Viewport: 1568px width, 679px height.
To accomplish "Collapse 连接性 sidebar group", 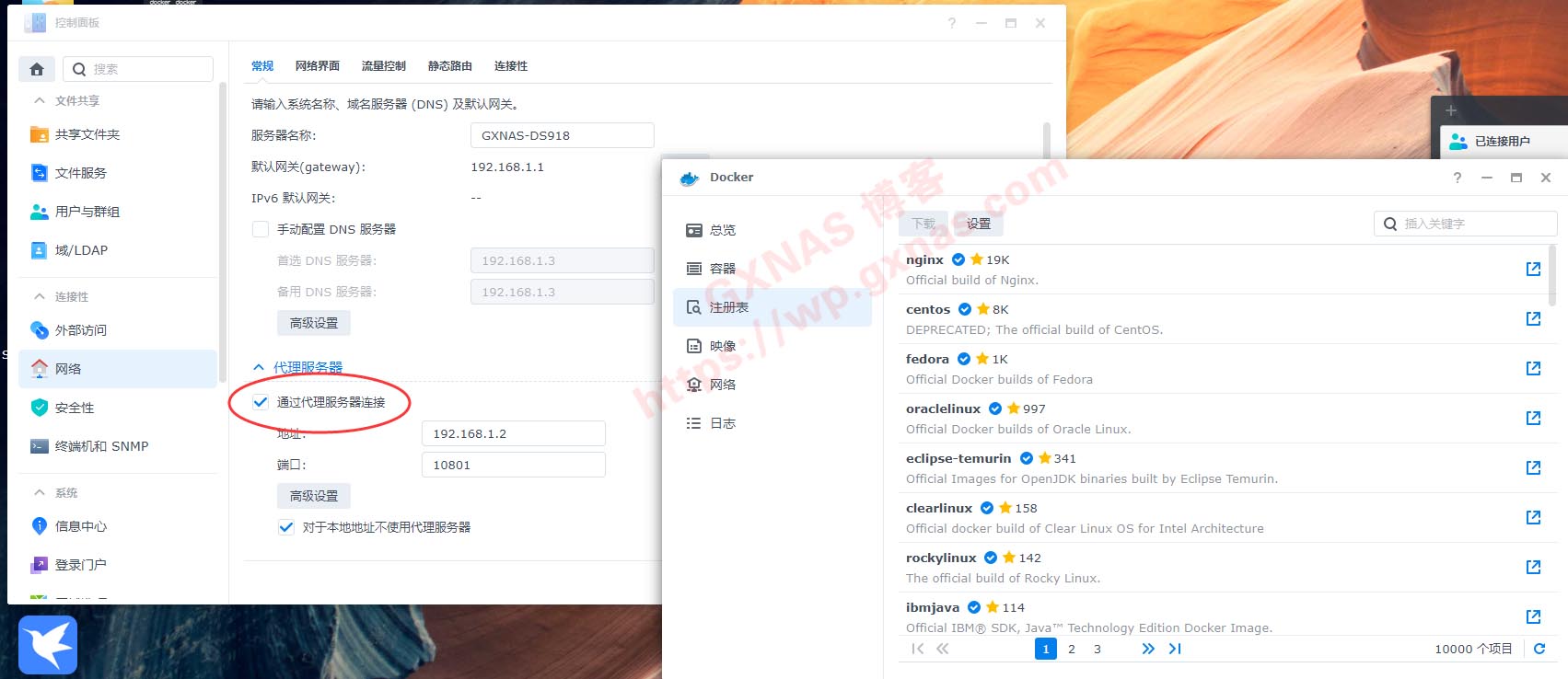I will pyautogui.click(x=39, y=296).
